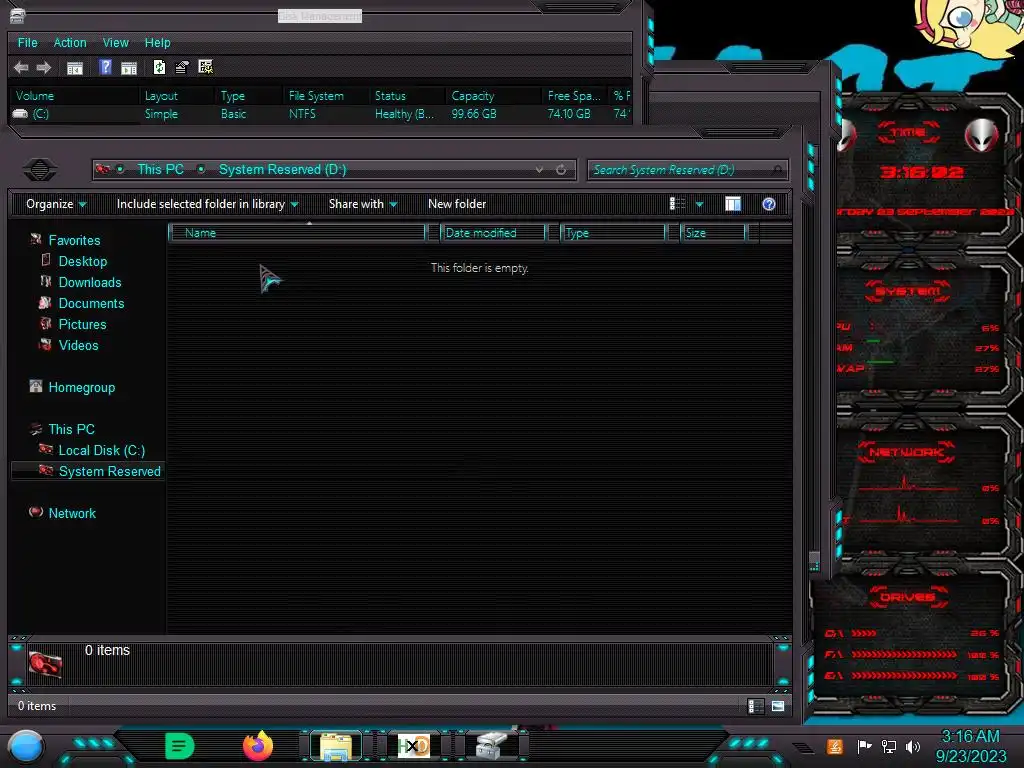1024x768 pixels.
Task: Click the Help icon in Disk Management toolbar
Action: point(105,67)
